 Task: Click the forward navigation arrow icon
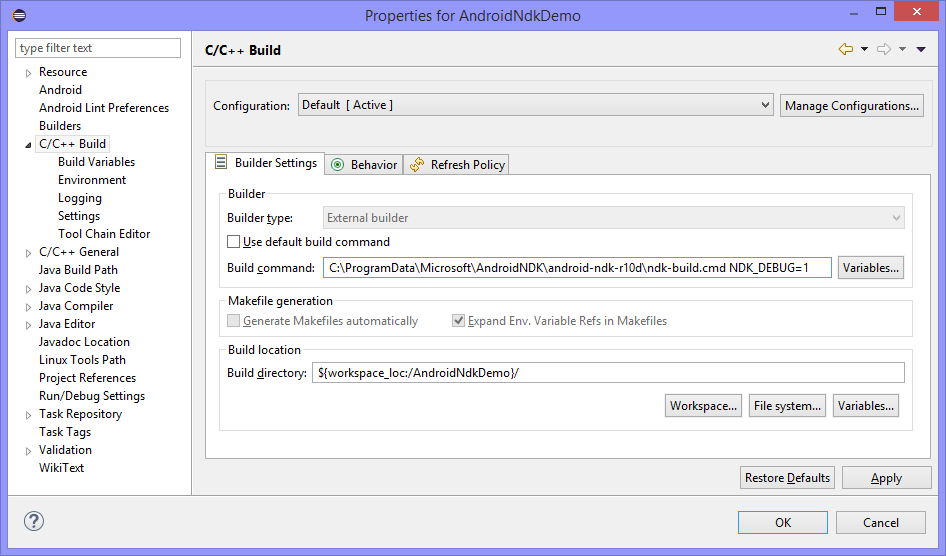(x=883, y=49)
